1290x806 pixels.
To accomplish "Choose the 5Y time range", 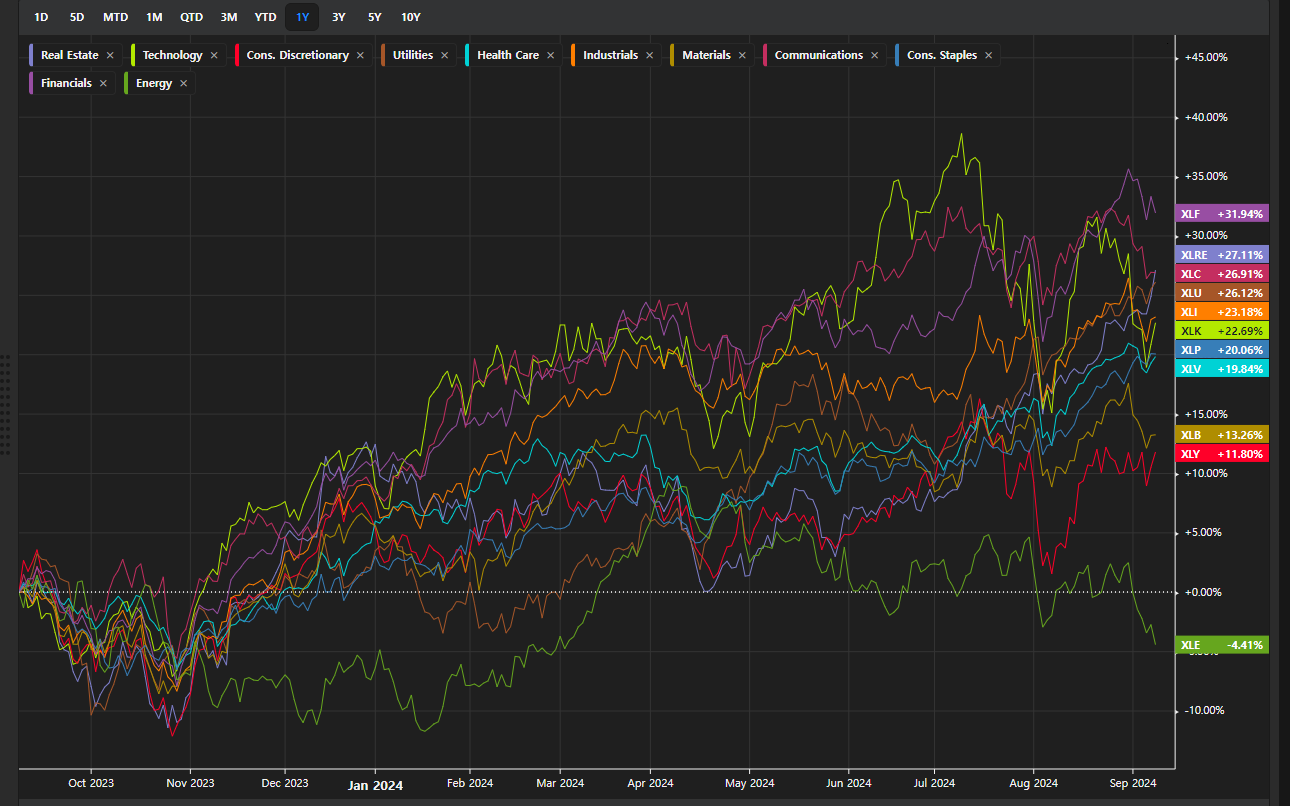I will (374, 17).
